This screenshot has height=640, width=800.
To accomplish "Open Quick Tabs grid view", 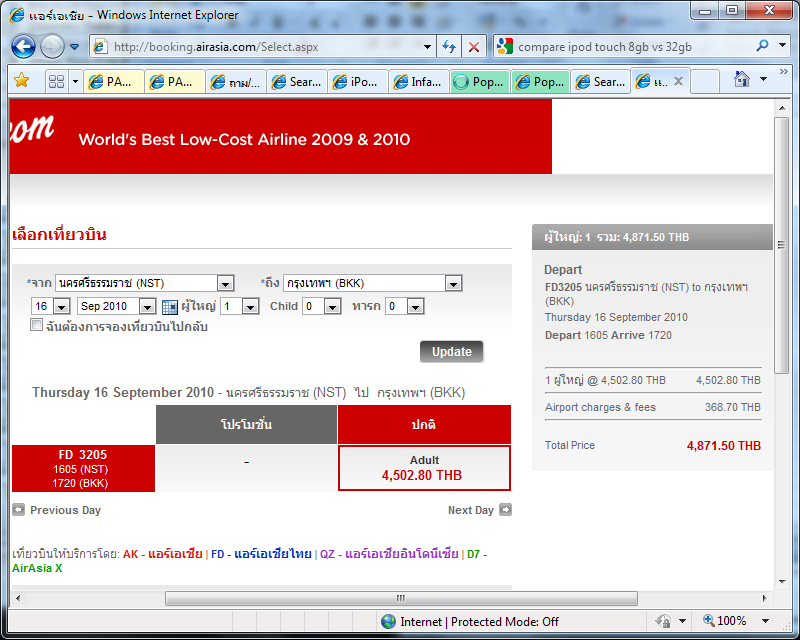I will (56, 81).
